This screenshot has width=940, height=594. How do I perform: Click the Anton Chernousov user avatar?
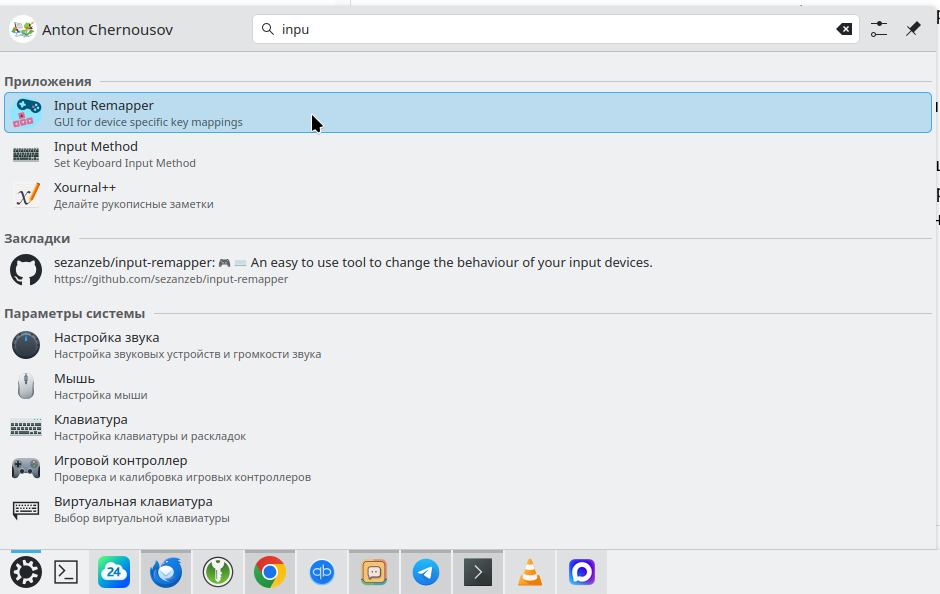(x=23, y=29)
